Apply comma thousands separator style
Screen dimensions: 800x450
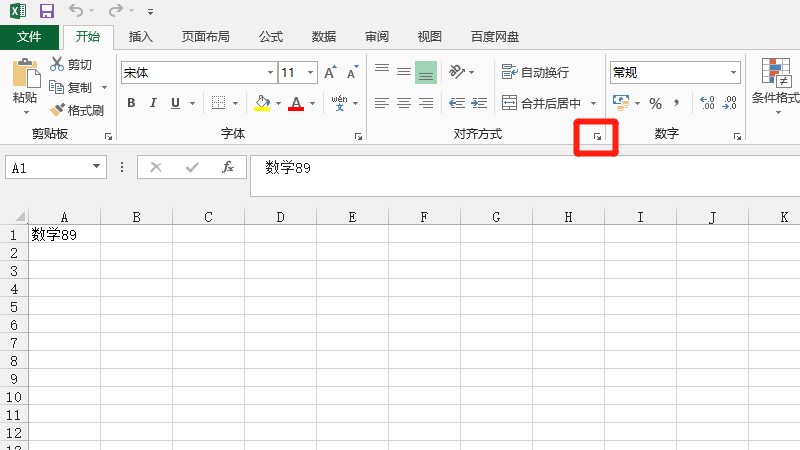pos(677,103)
